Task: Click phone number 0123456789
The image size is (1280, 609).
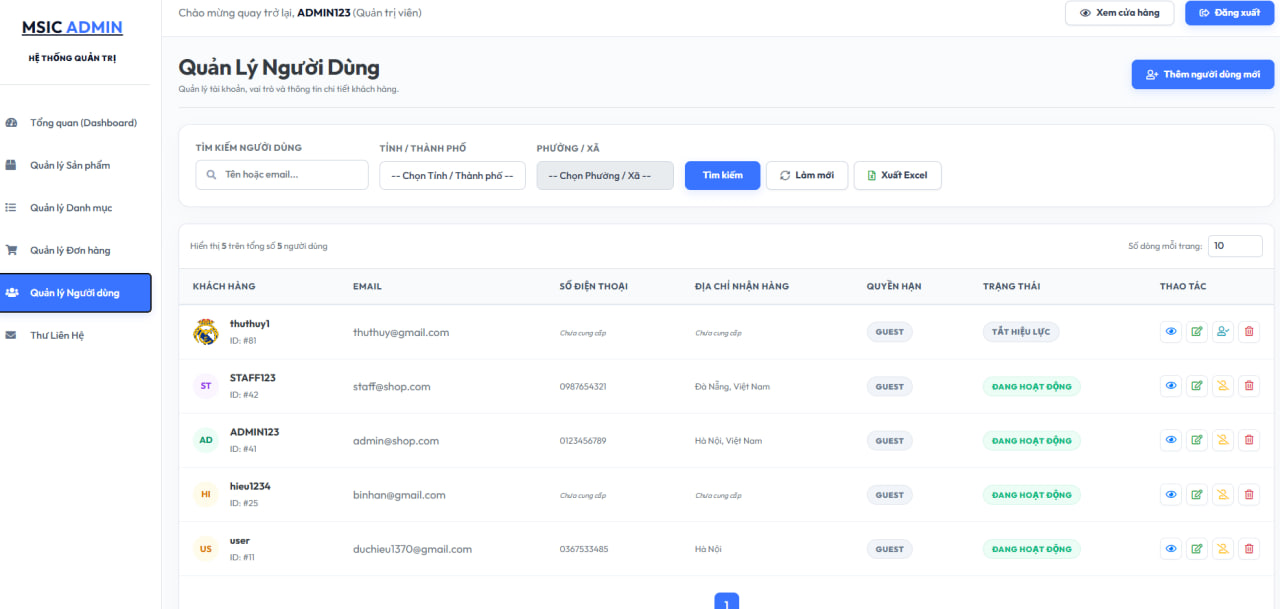Action: (x=583, y=440)
